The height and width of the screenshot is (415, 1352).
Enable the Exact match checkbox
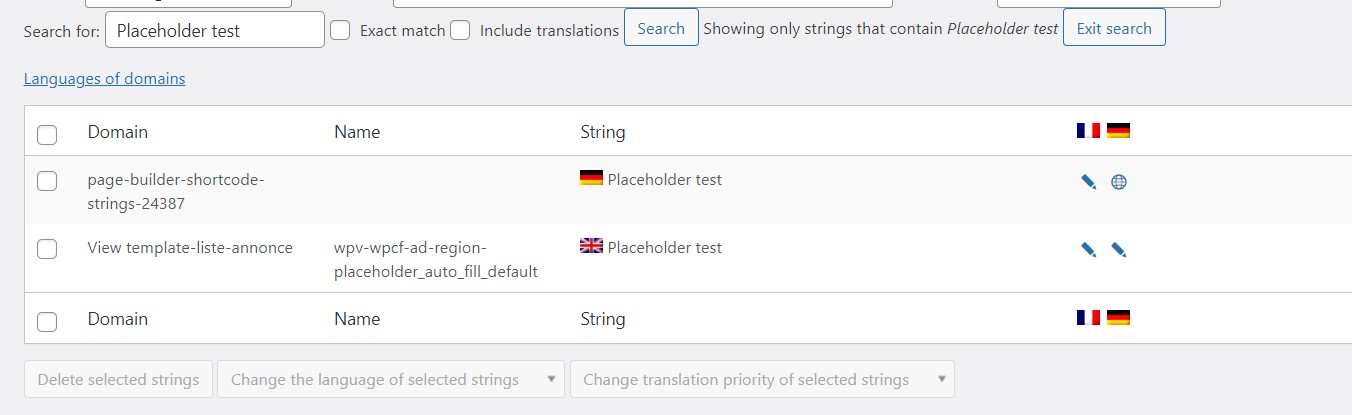(x=340, y=30)
